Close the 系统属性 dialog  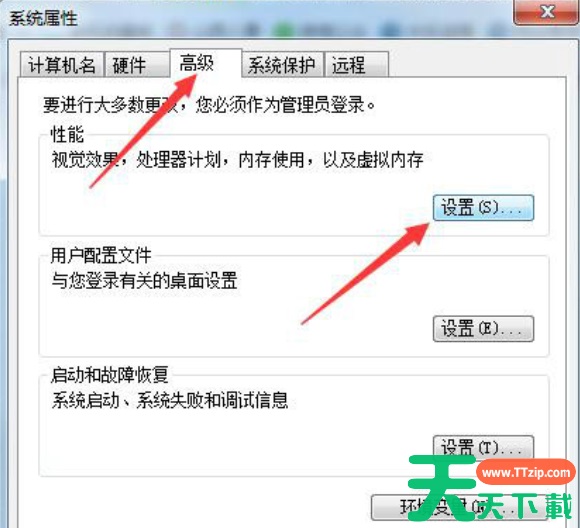point(546,12)
